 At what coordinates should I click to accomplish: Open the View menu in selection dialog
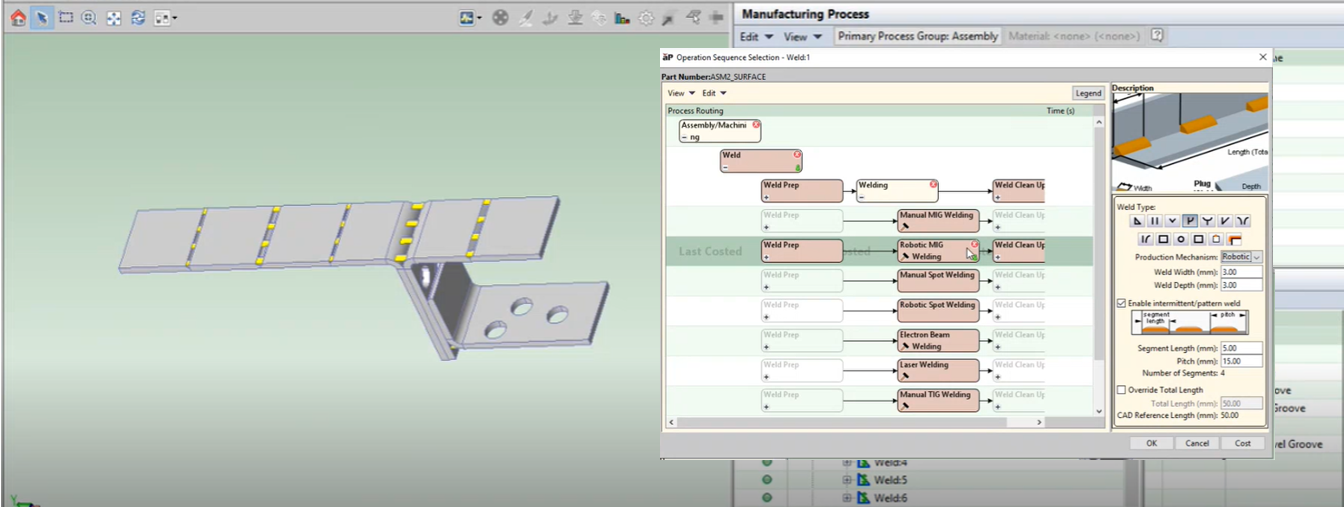(681, 93)
